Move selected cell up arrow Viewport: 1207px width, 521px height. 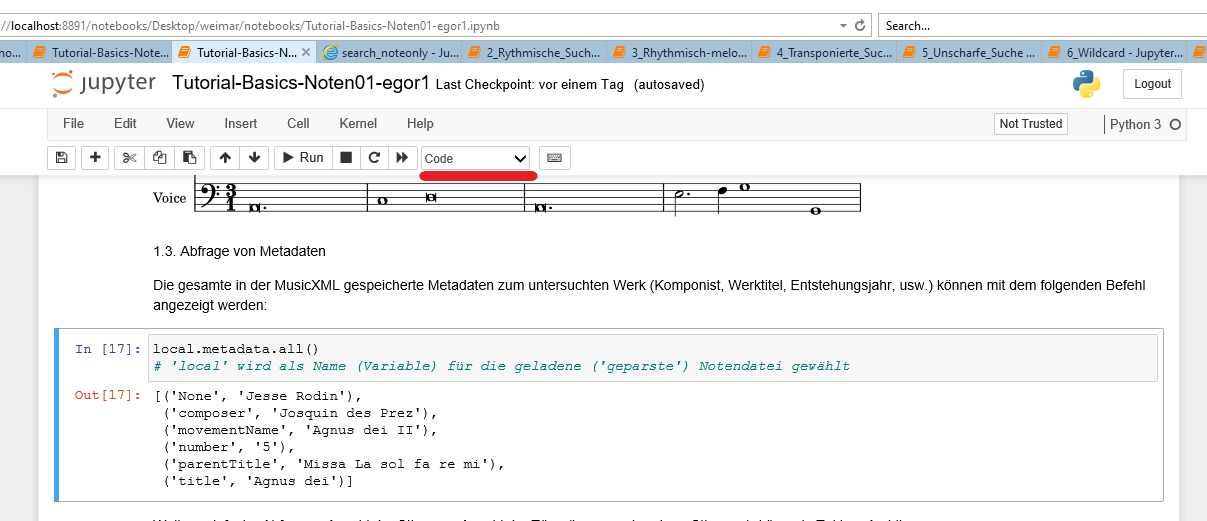(225, 158)
